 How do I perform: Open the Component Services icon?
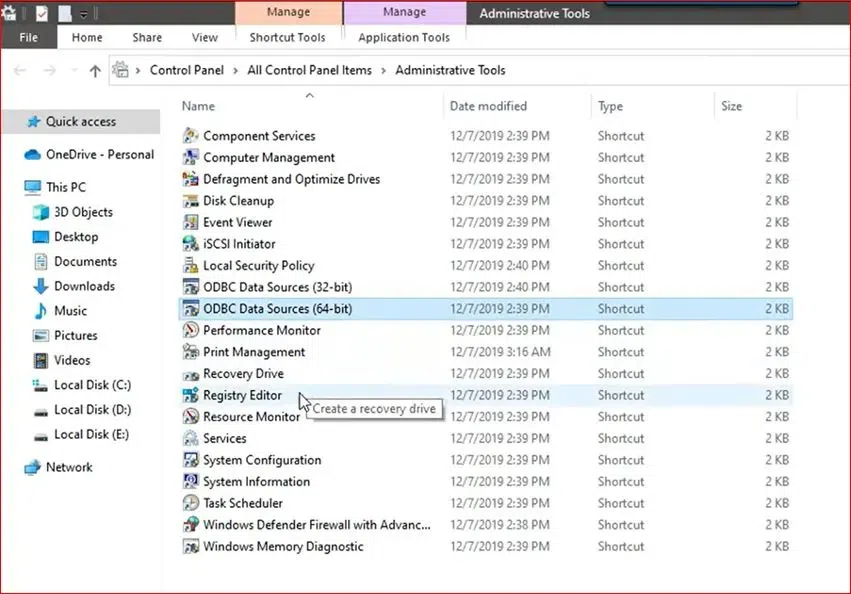click(x=190, y=136)
